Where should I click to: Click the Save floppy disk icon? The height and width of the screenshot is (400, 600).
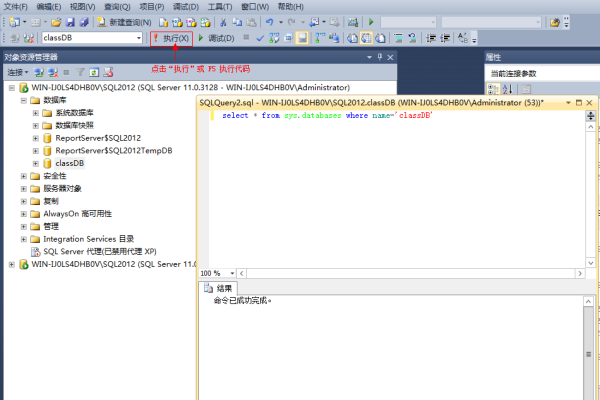pos(70,22)
